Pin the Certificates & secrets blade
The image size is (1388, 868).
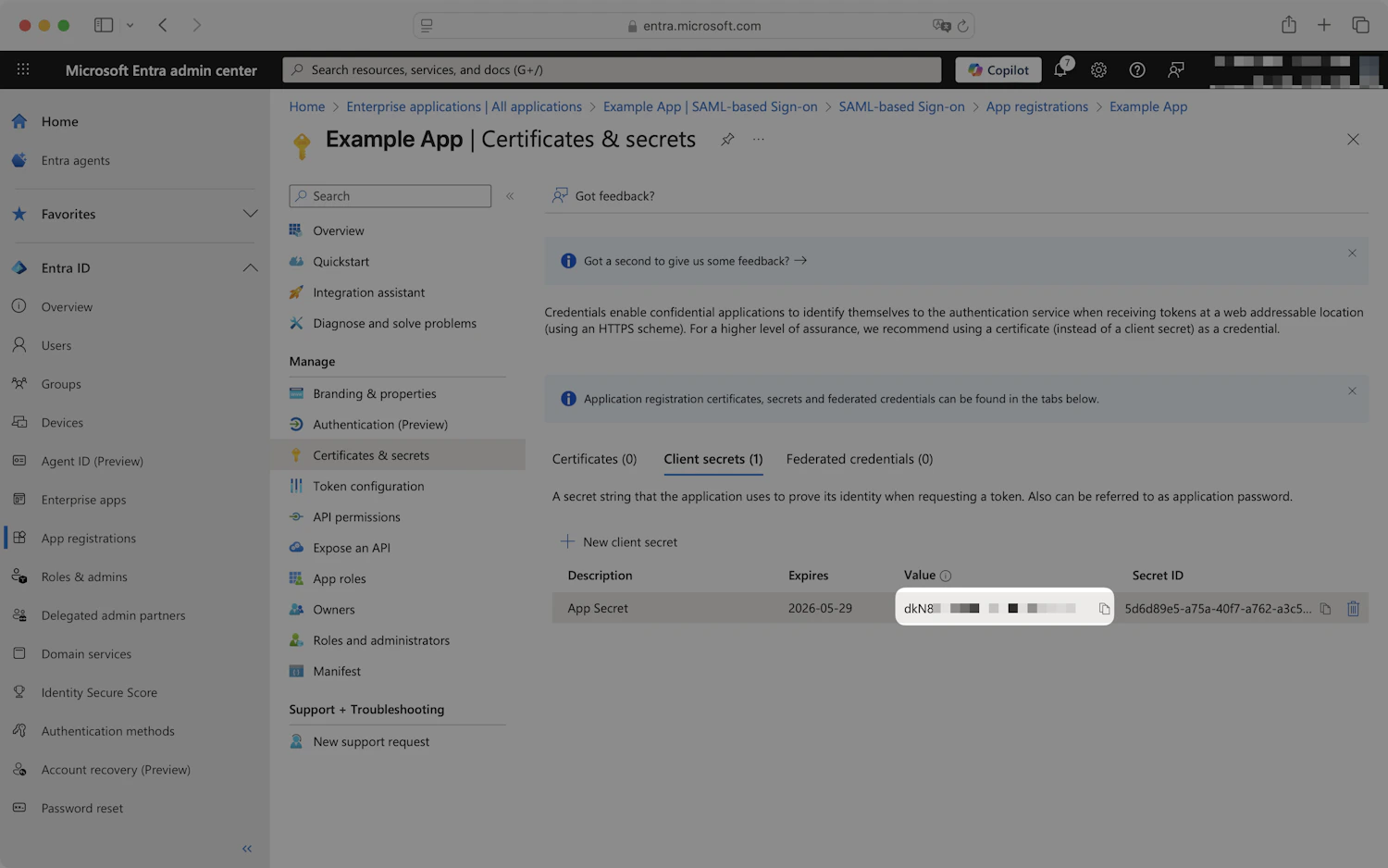pyautogui.click(x=727, y=139)
